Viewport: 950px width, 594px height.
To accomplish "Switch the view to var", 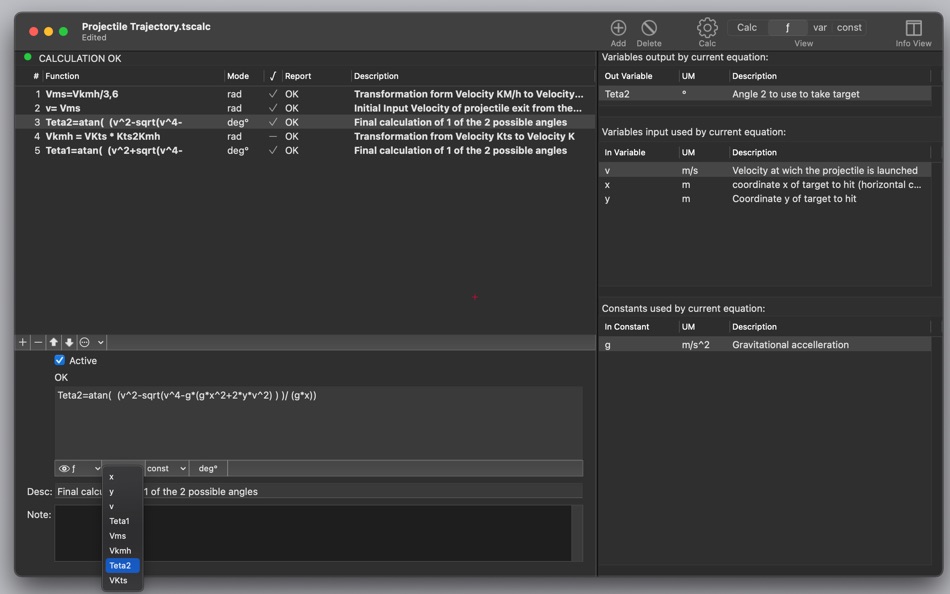I will (x=820, y=27).
